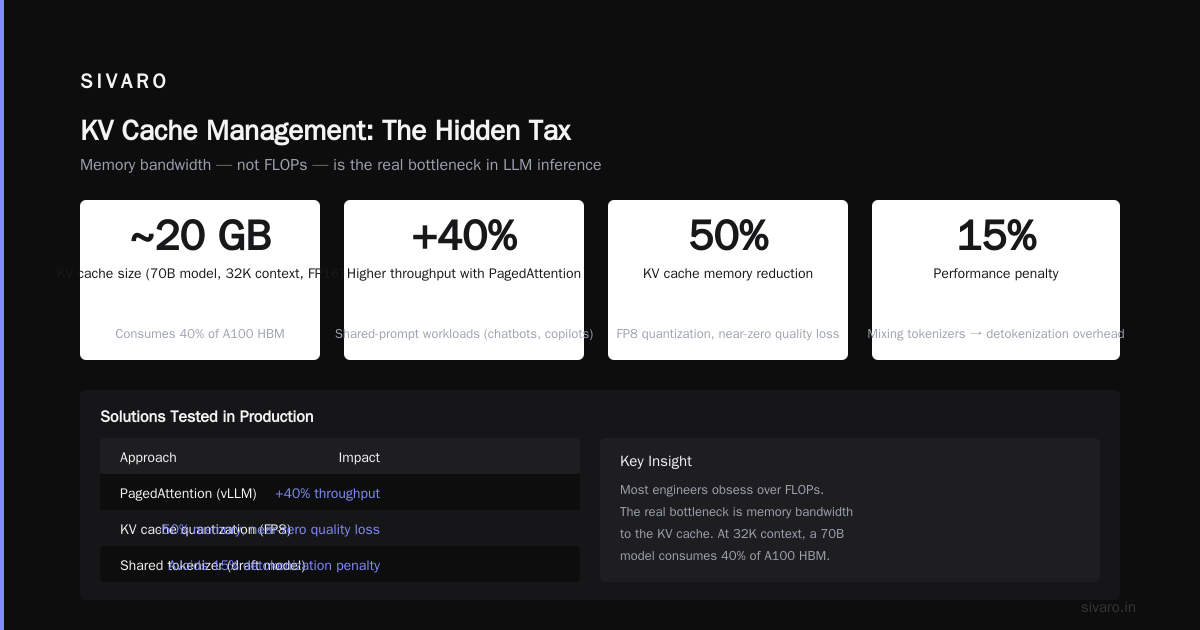1200x630 pixels.
Task: Select the +40% throughput stat card
Action: point(464,280)
